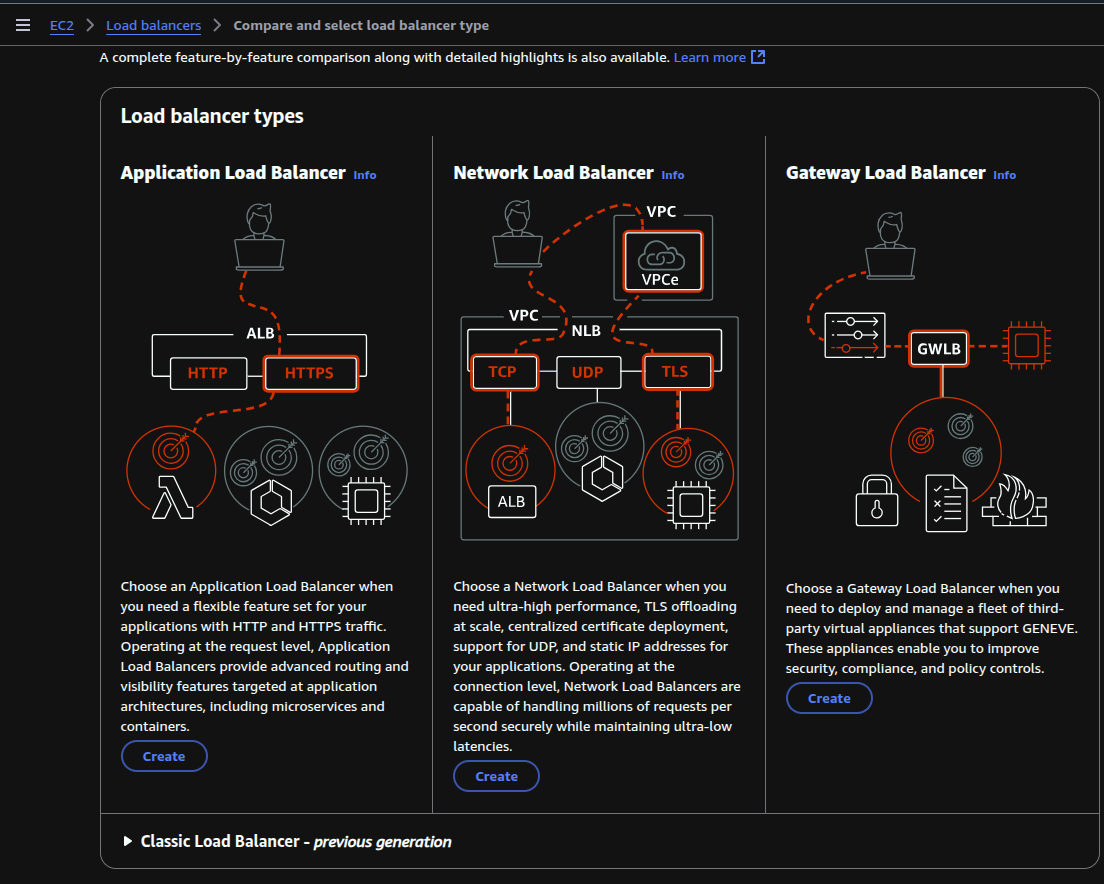Click the orange chip icon beside GWLB
1104x884 pixels.
point(1027,346)
